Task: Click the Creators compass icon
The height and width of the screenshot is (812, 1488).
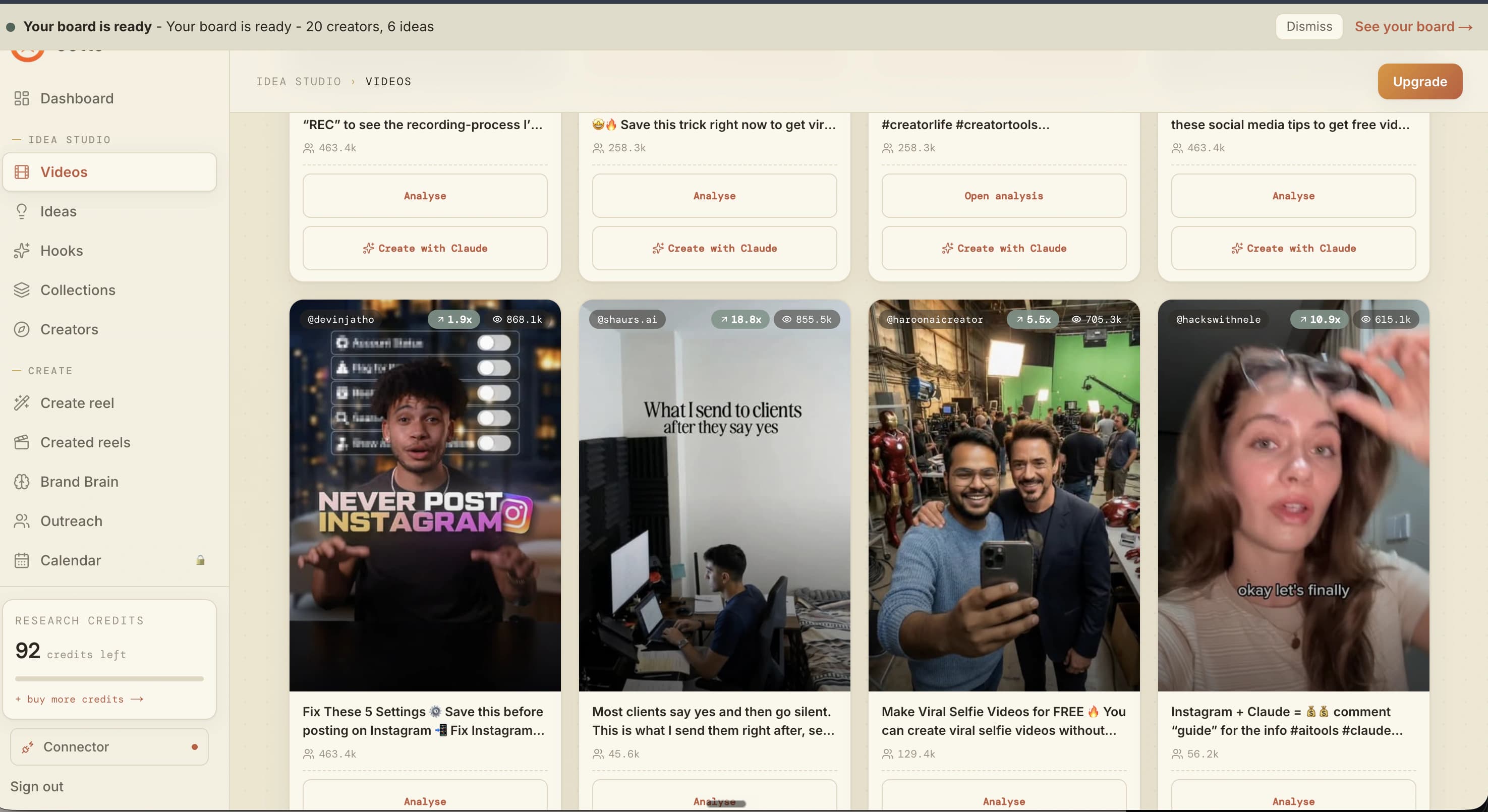Action: click(21, 329)
